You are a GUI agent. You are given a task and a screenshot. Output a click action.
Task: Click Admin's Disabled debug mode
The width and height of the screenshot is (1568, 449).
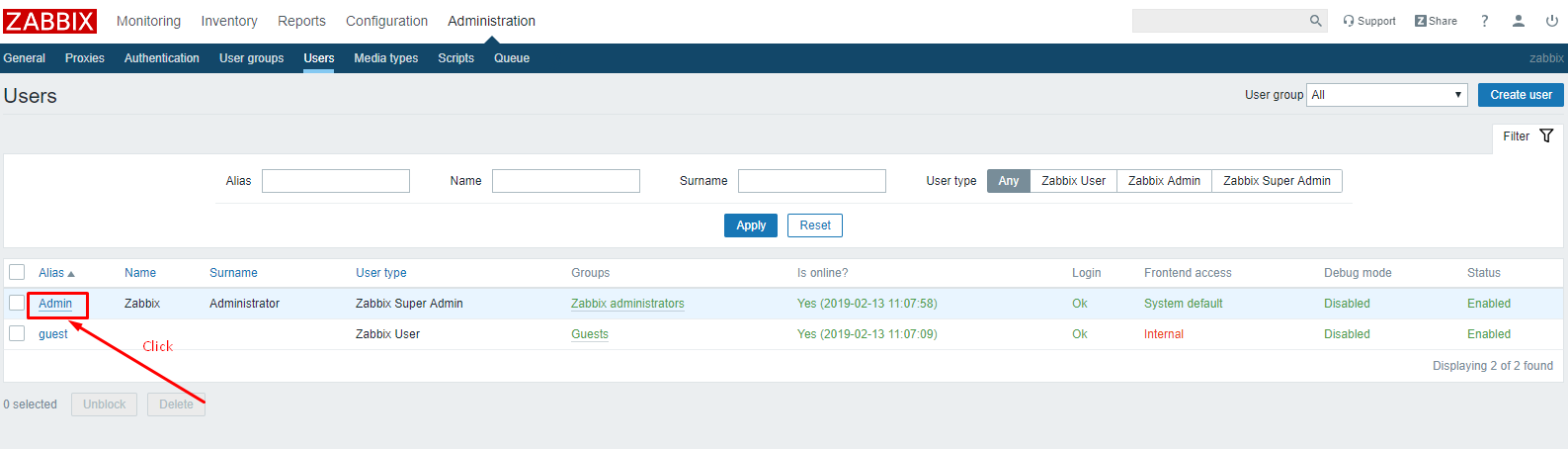pyautogui.click(x=1347, y=304)
